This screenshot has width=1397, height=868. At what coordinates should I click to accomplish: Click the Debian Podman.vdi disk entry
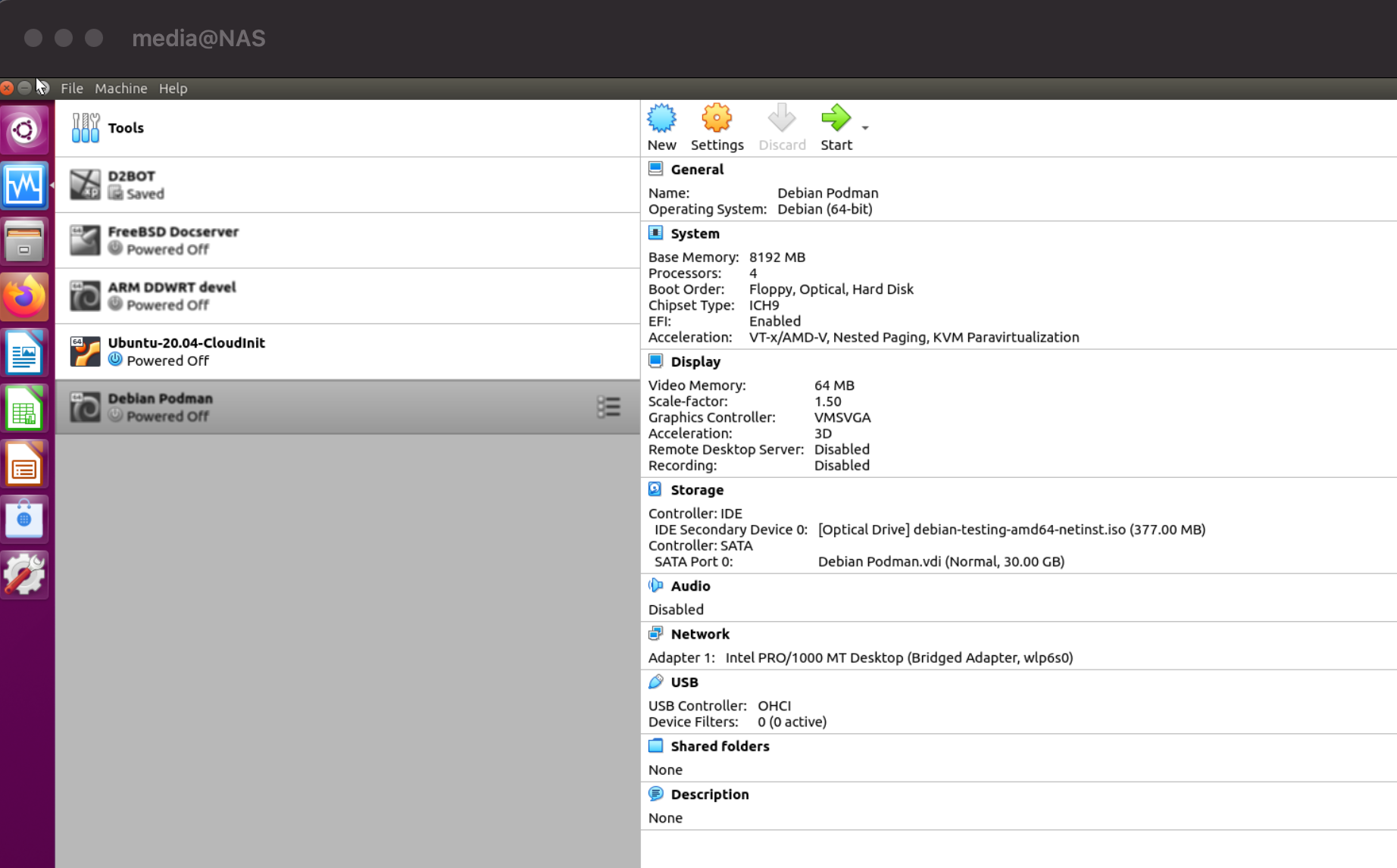pos(941,562)
